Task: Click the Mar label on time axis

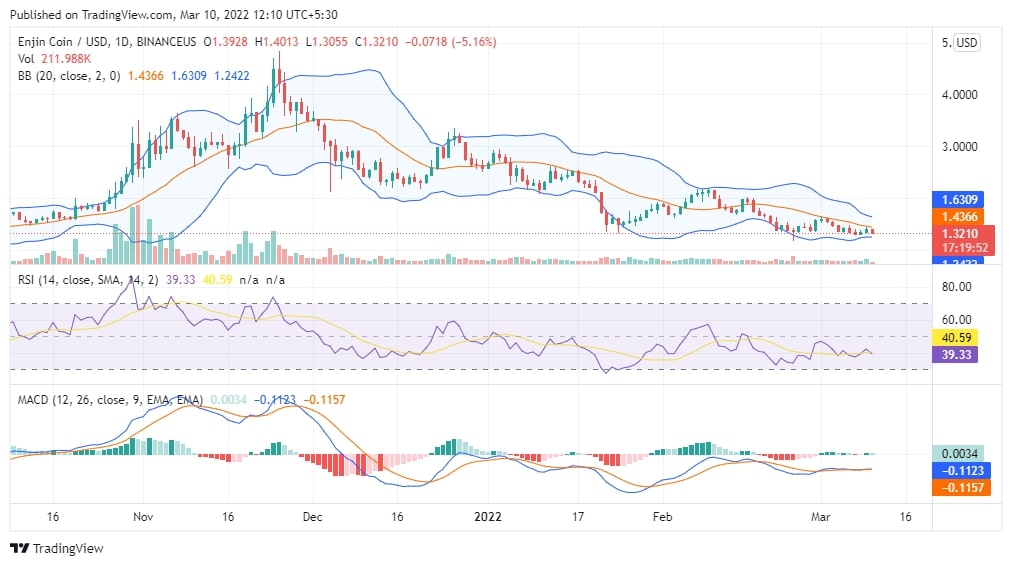Action: click(821, 517)
